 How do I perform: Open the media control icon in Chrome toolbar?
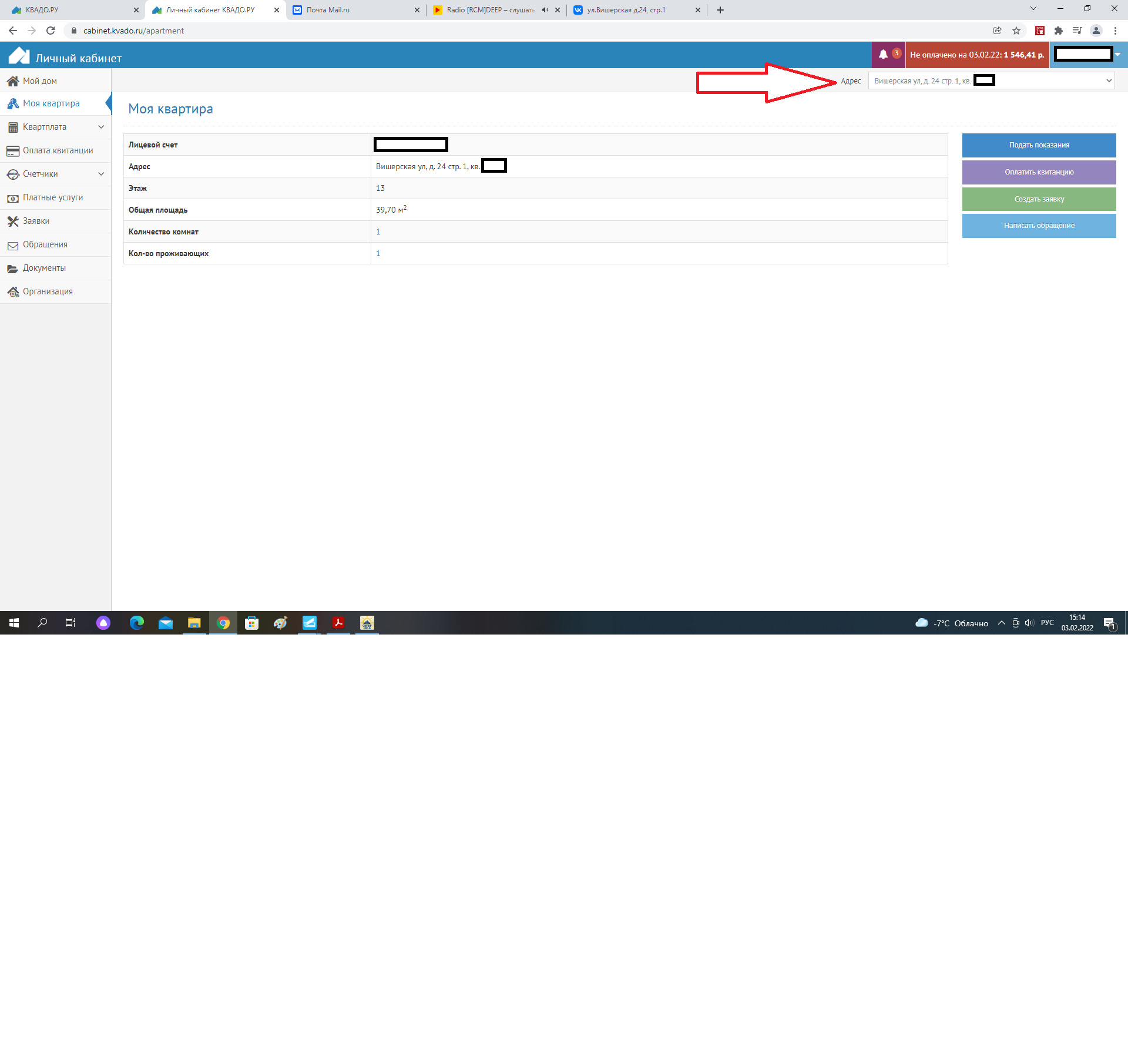coord(1077,31)
